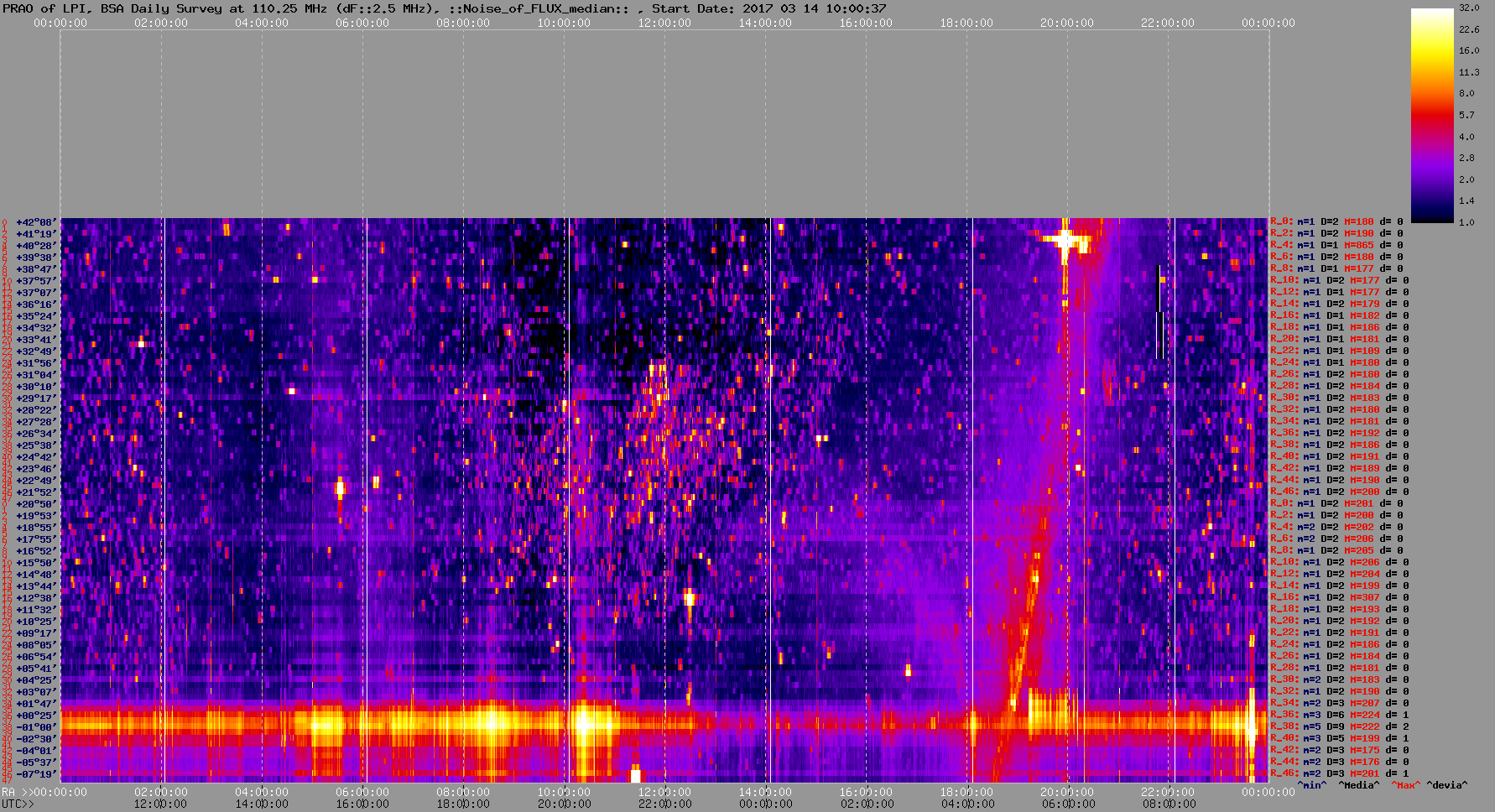The height and width of the screenshot is (812, 1495).
Task: Click the declination label +22°49'
Action: [x=36, y=481]
